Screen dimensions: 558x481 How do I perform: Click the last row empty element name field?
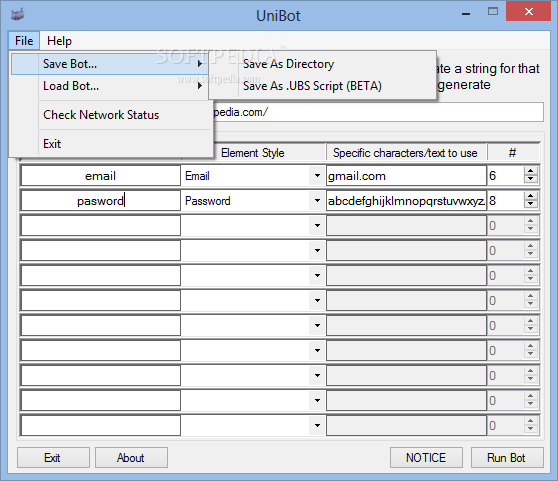coord(100,425)
